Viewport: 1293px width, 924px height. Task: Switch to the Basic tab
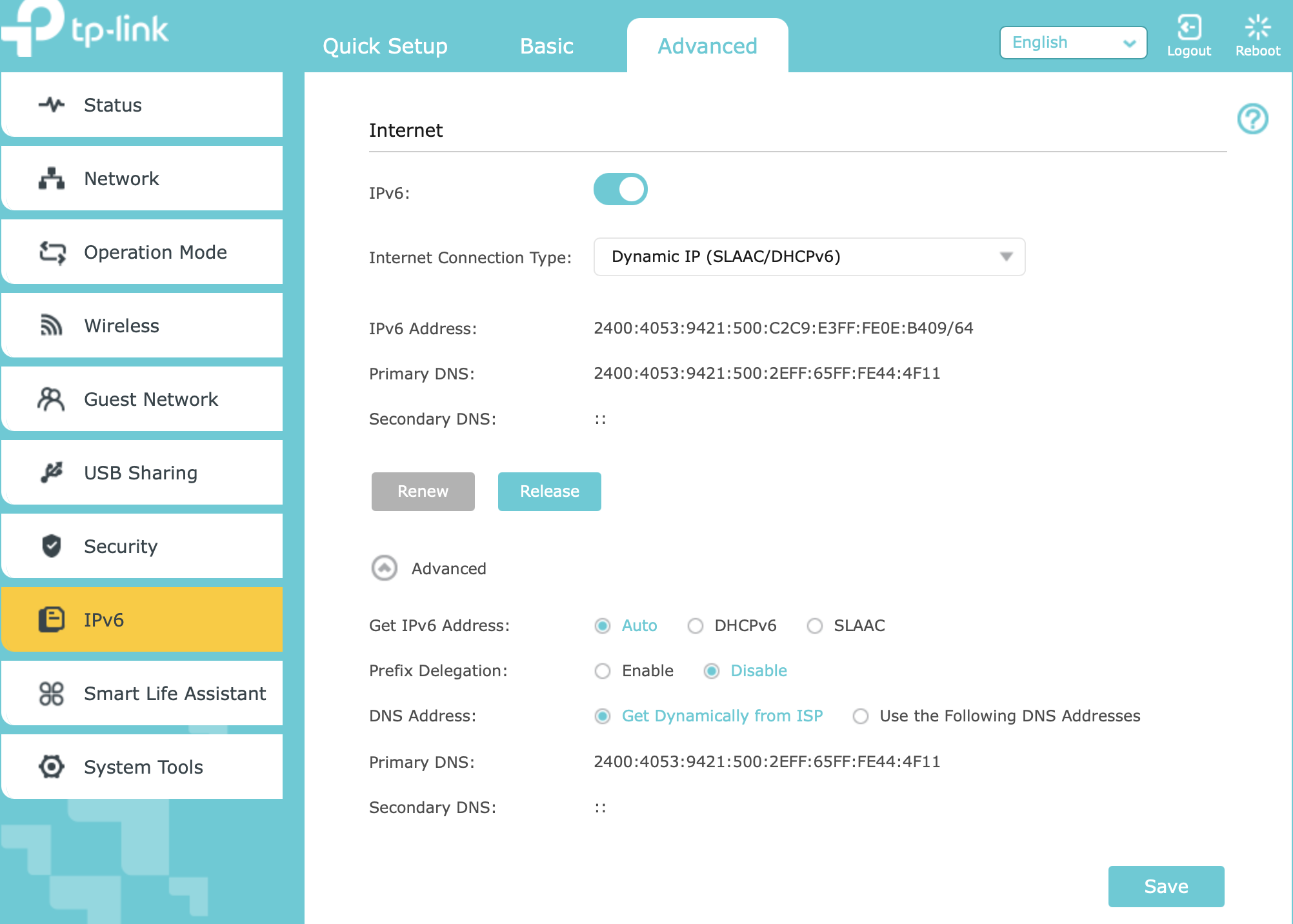point(546,46)
